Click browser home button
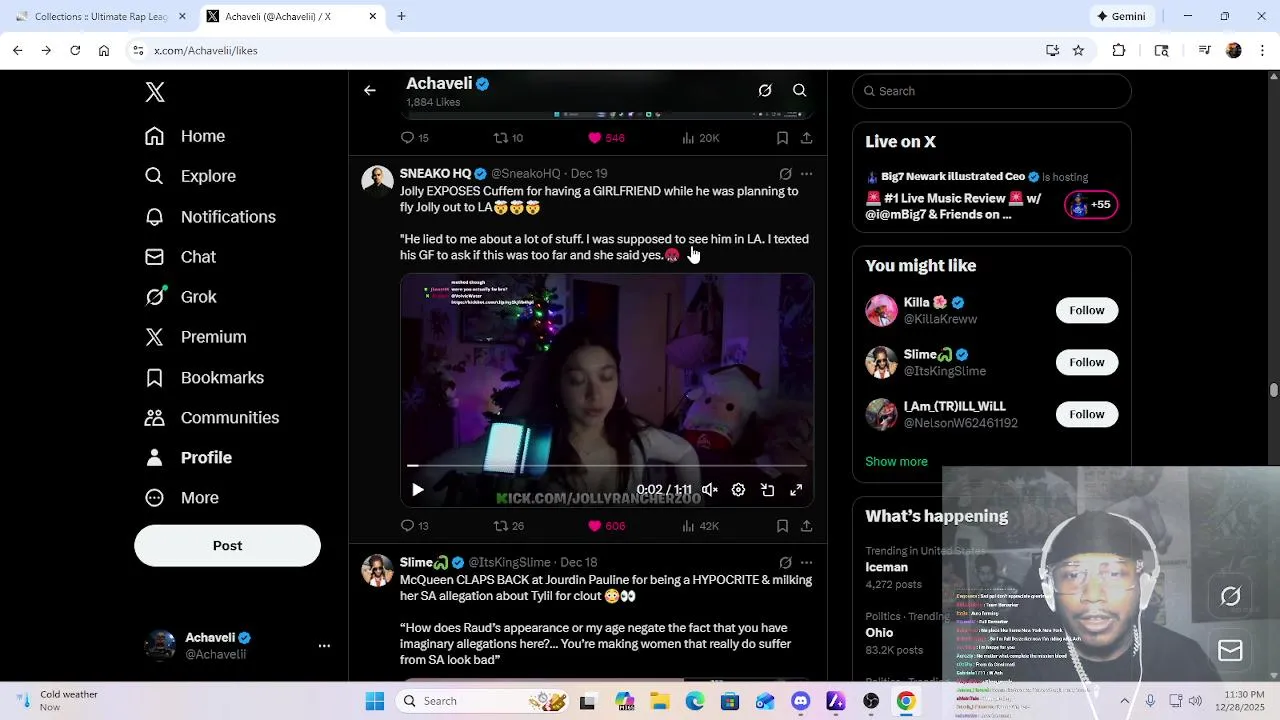The height and width of the screenshot is (720, 1280). (104, 50)
